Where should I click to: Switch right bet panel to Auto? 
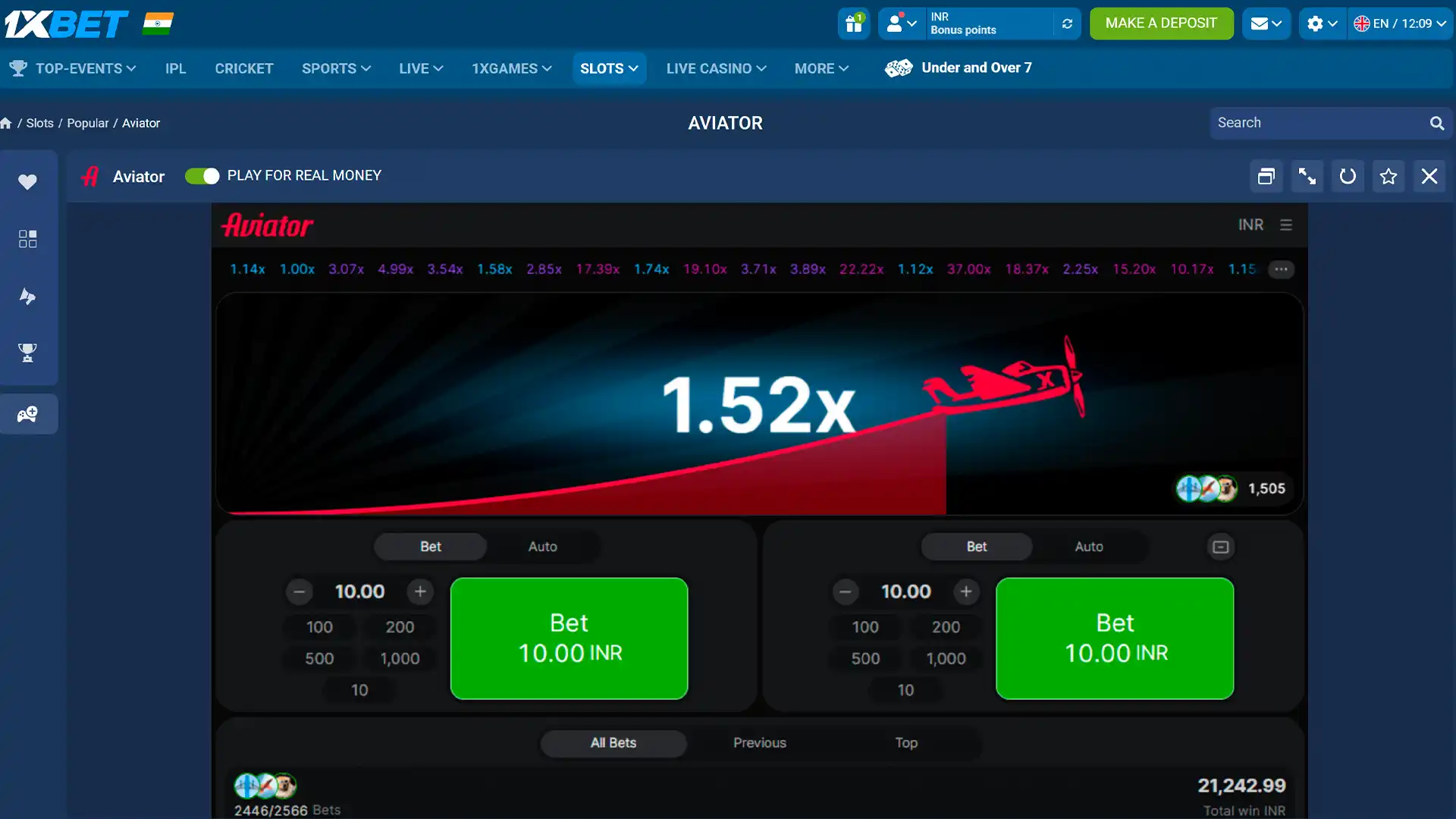(1089, 547)
